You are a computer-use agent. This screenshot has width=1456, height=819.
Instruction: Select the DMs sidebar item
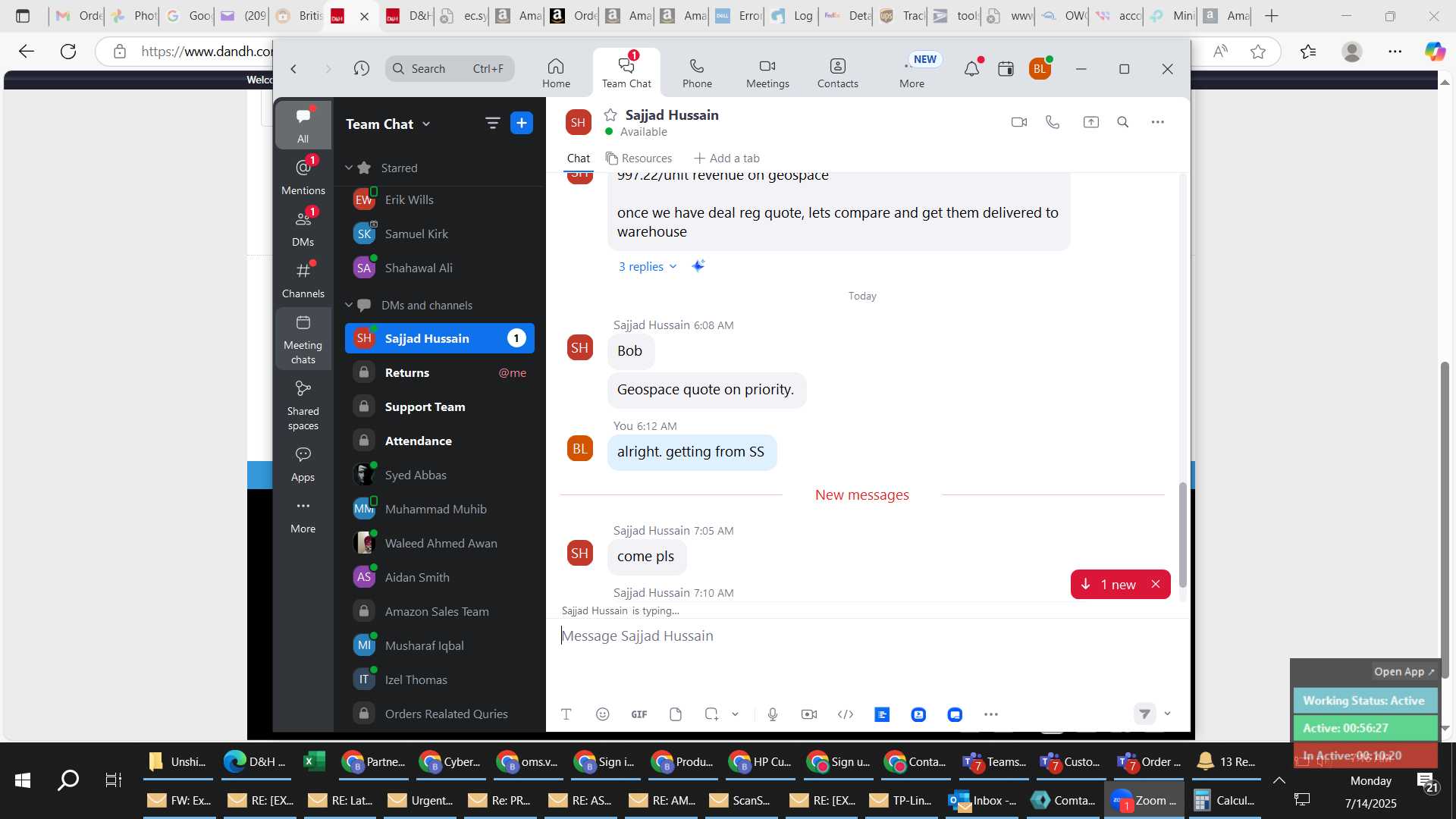point(303,227)
